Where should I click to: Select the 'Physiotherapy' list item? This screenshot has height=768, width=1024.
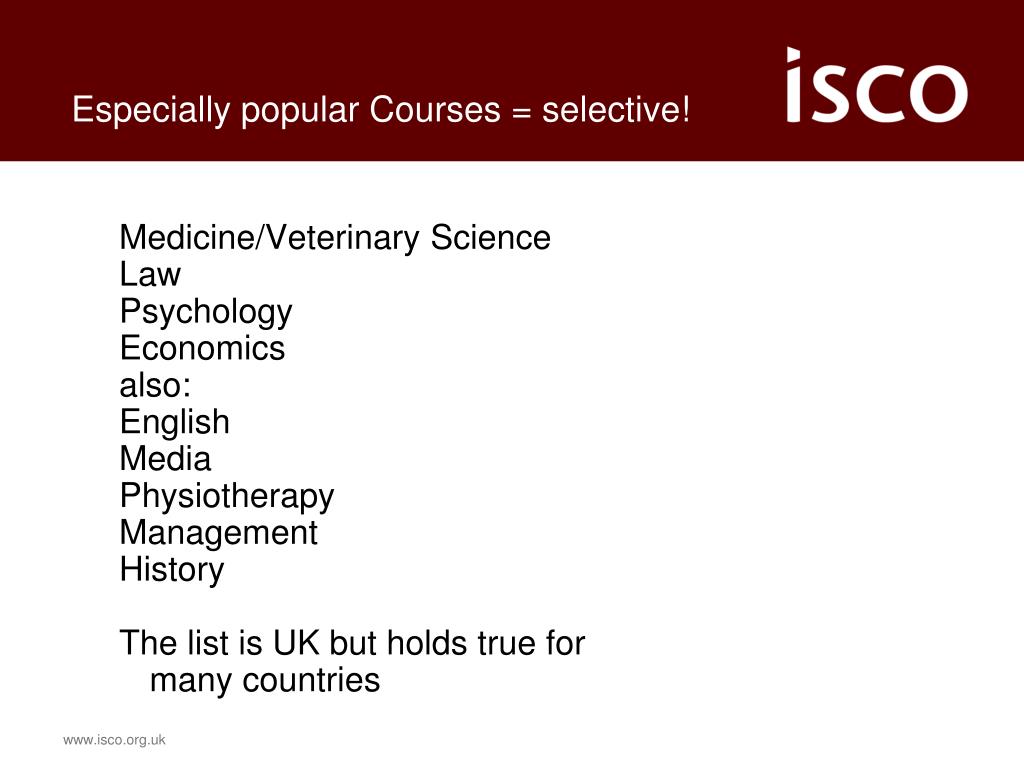pyautogui.click(x=227, y=496)
